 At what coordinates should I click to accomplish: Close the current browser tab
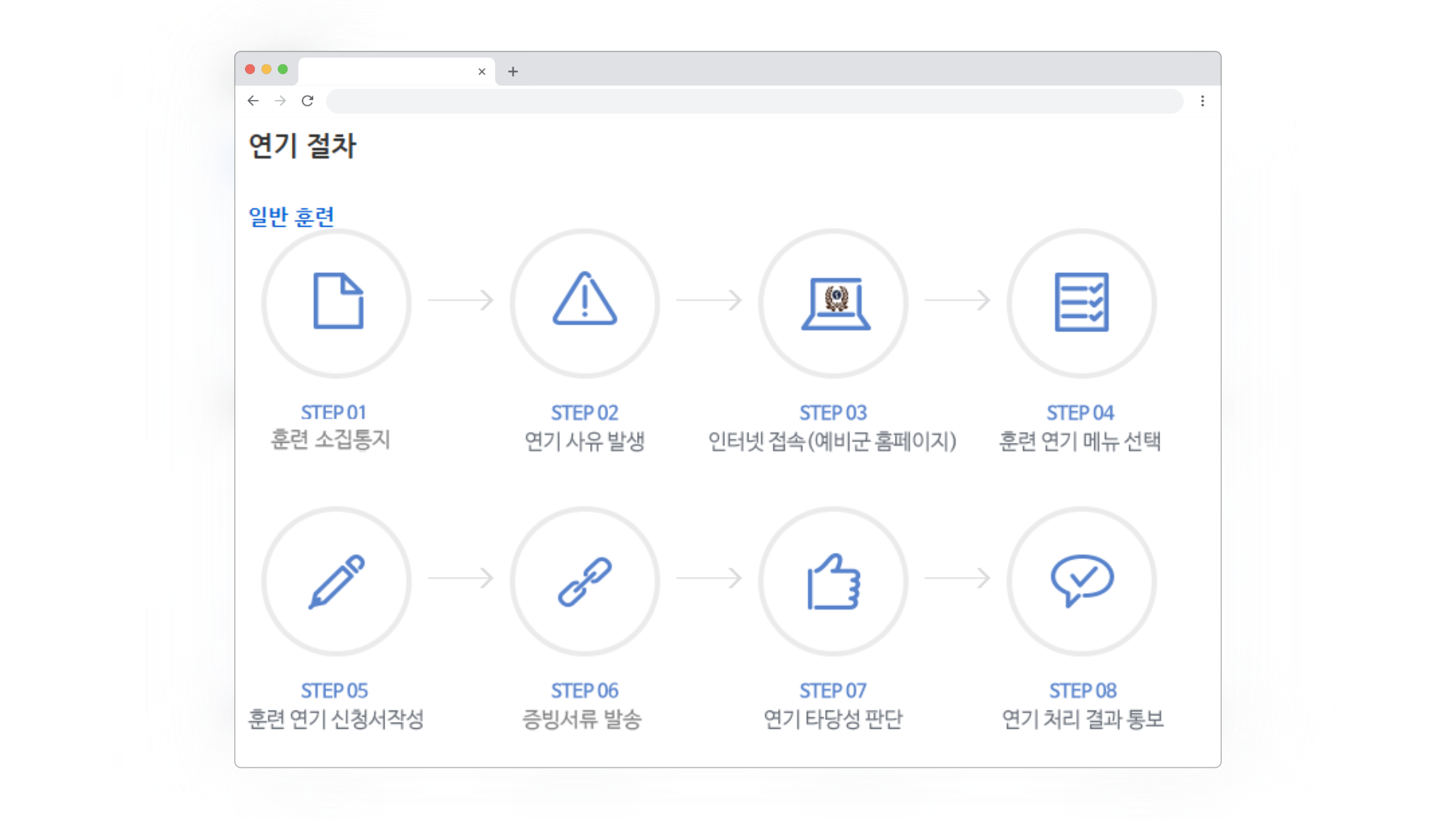(482, 71)
